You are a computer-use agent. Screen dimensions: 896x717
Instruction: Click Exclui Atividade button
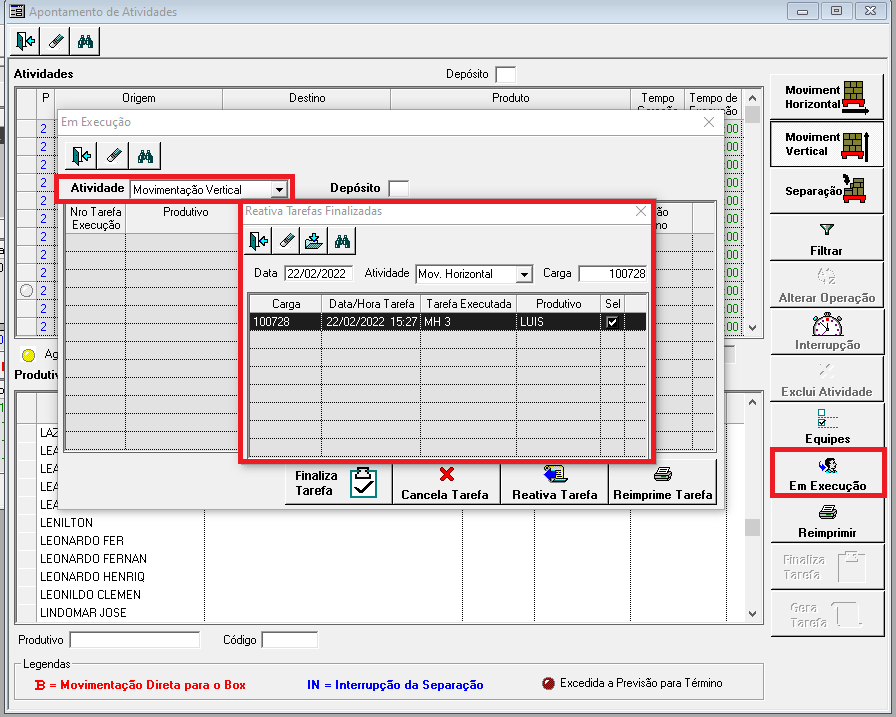pyautogui.click(x=826, y=380)
